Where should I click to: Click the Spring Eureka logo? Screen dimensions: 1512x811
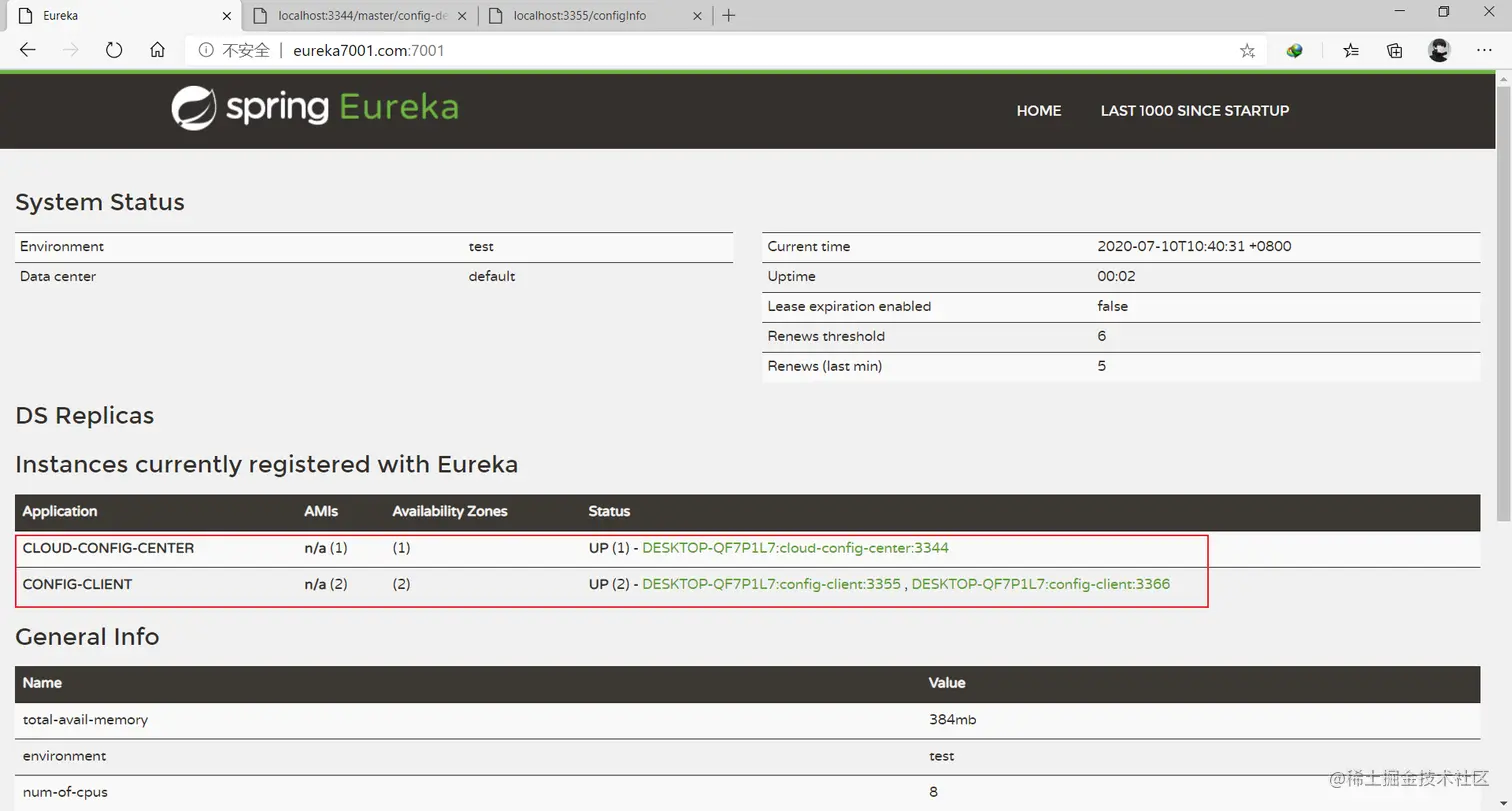(x=314, y=109)
